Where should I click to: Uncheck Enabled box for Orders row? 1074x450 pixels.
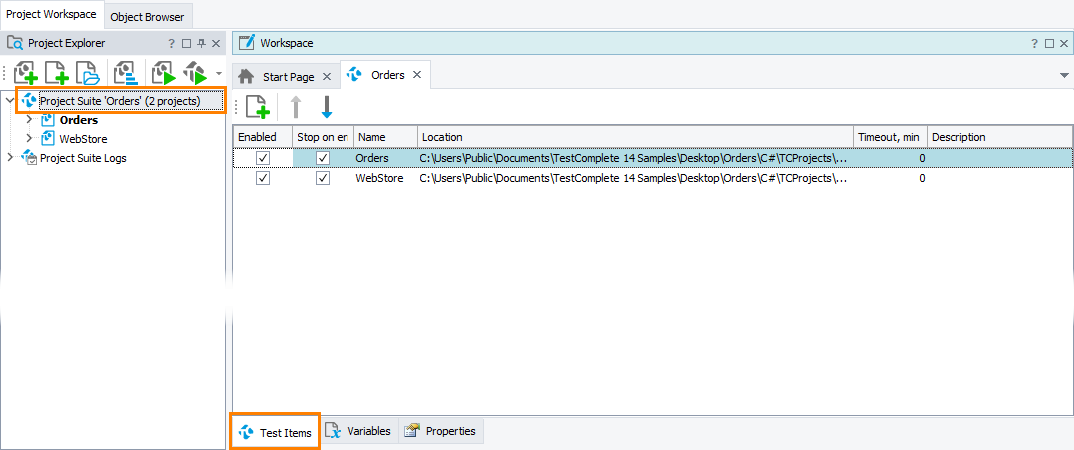[x=263, y=158]
